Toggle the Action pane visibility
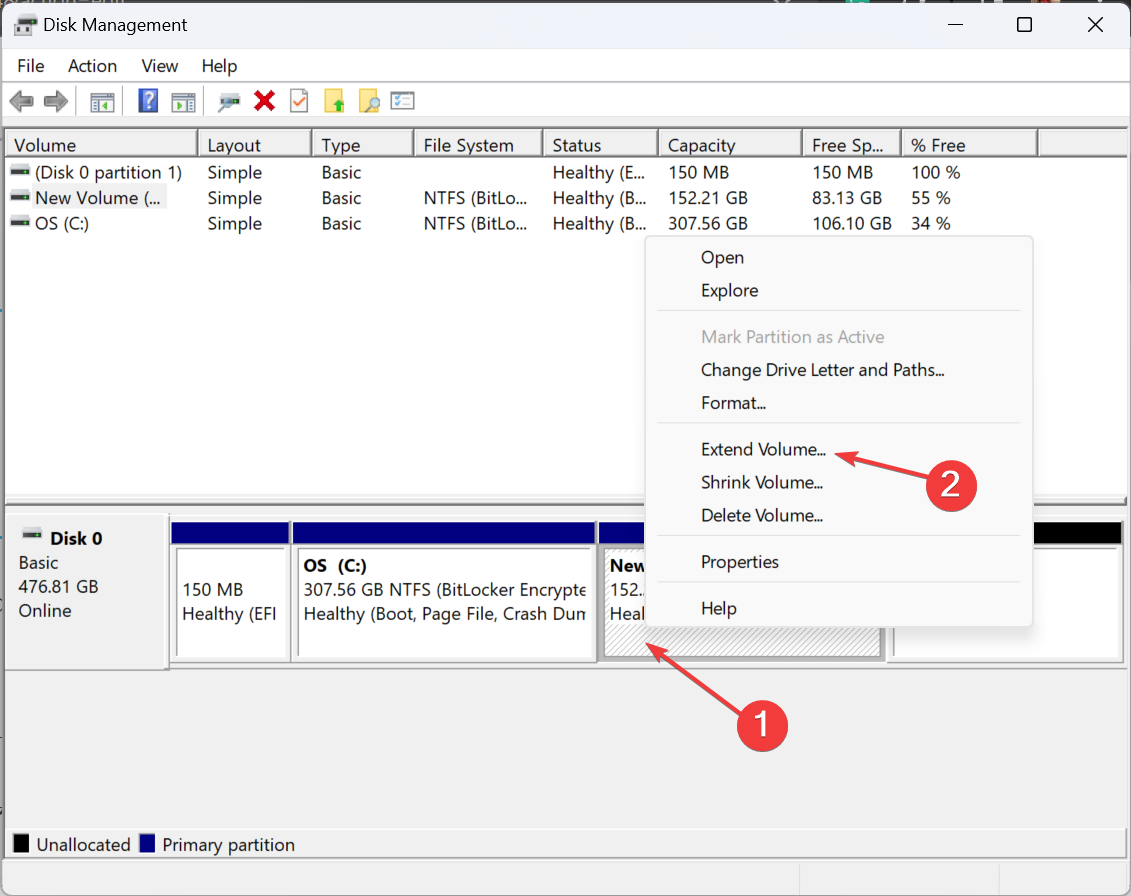The width and height of the screenshot is (1131, 896). (183, 100)
